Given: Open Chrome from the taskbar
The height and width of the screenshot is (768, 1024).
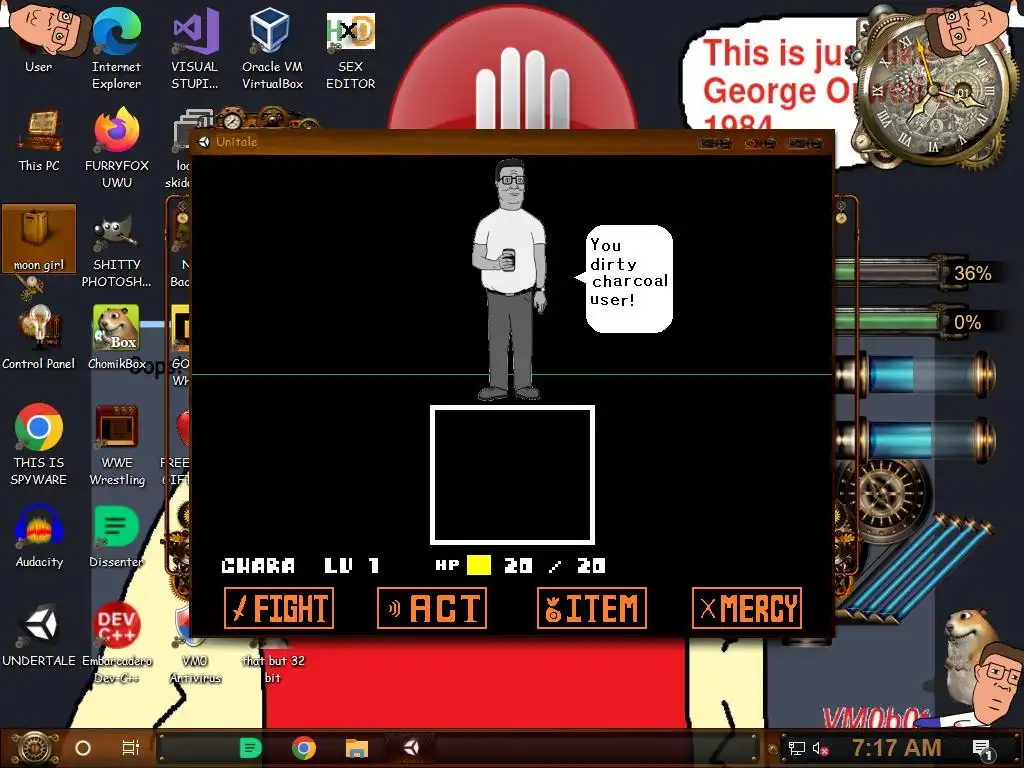Looking at the screenshot, I should tap(304, 748).
